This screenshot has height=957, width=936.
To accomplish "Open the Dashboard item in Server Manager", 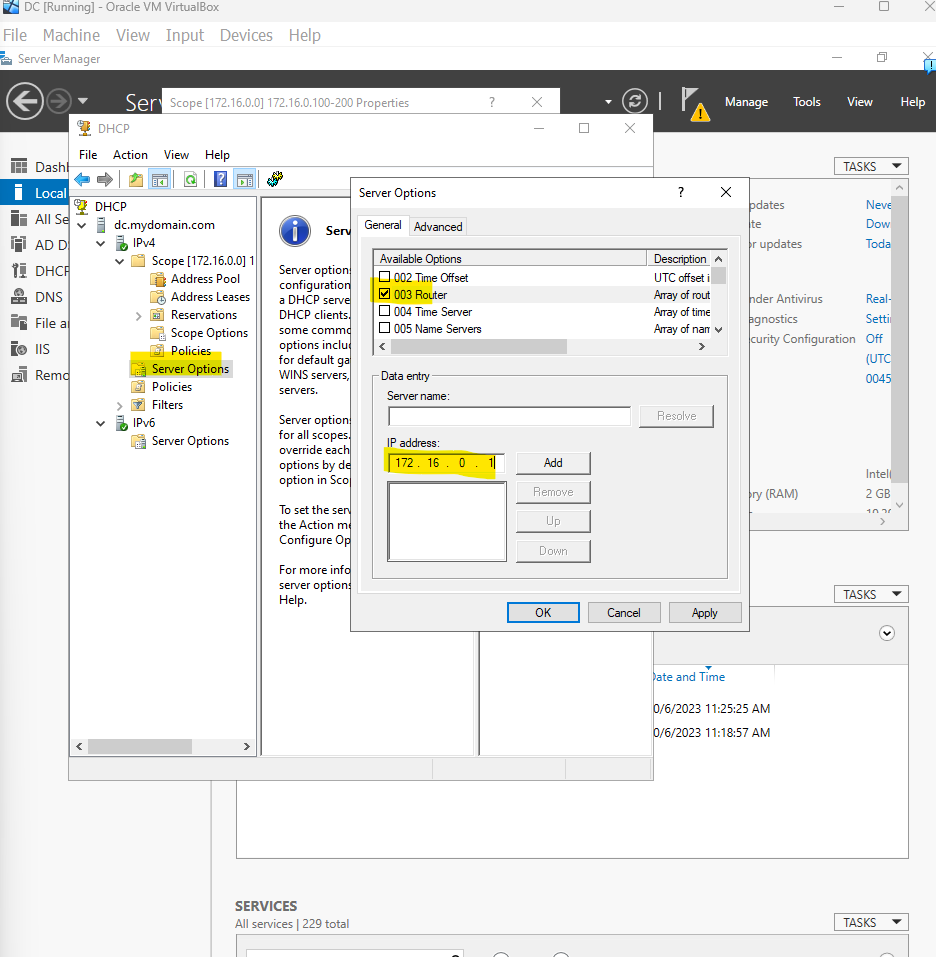I will click(x=48, y=166).
